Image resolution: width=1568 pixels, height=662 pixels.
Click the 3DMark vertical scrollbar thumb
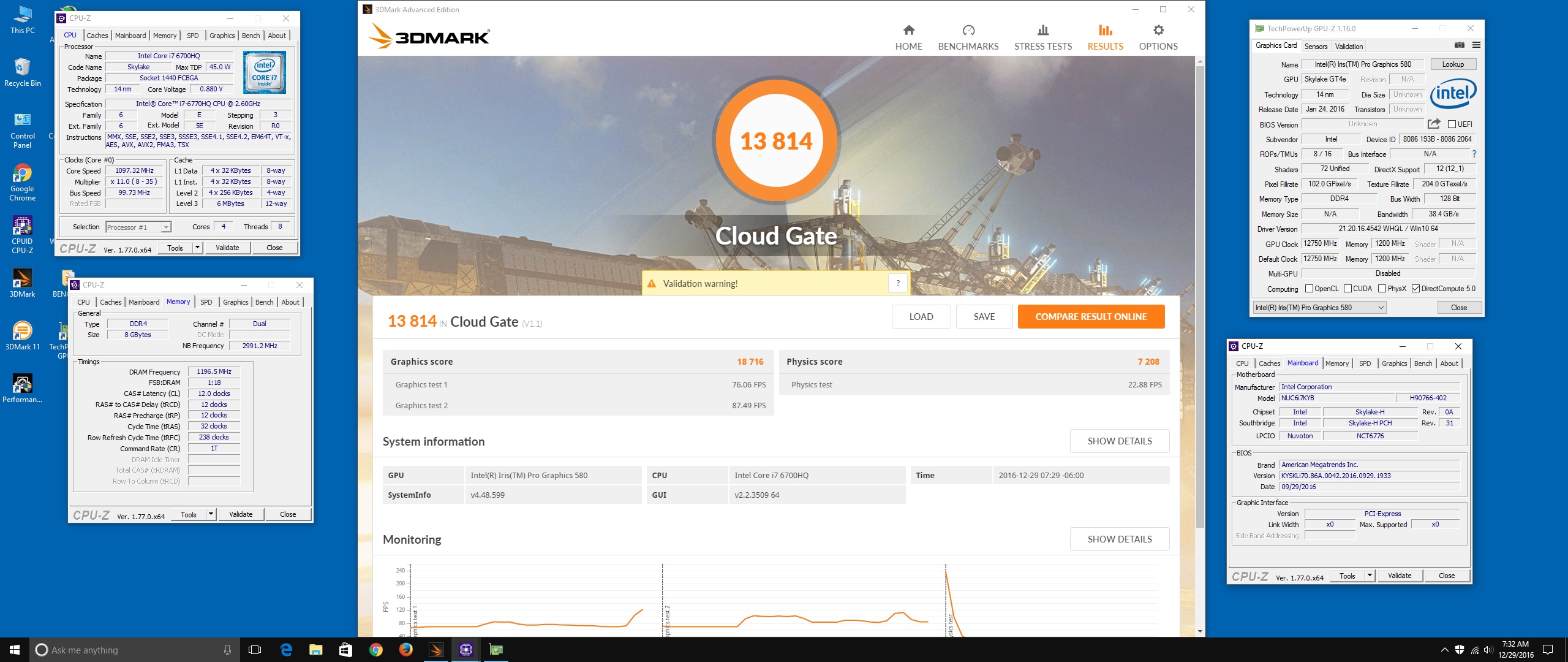(x=1199, y=297)
